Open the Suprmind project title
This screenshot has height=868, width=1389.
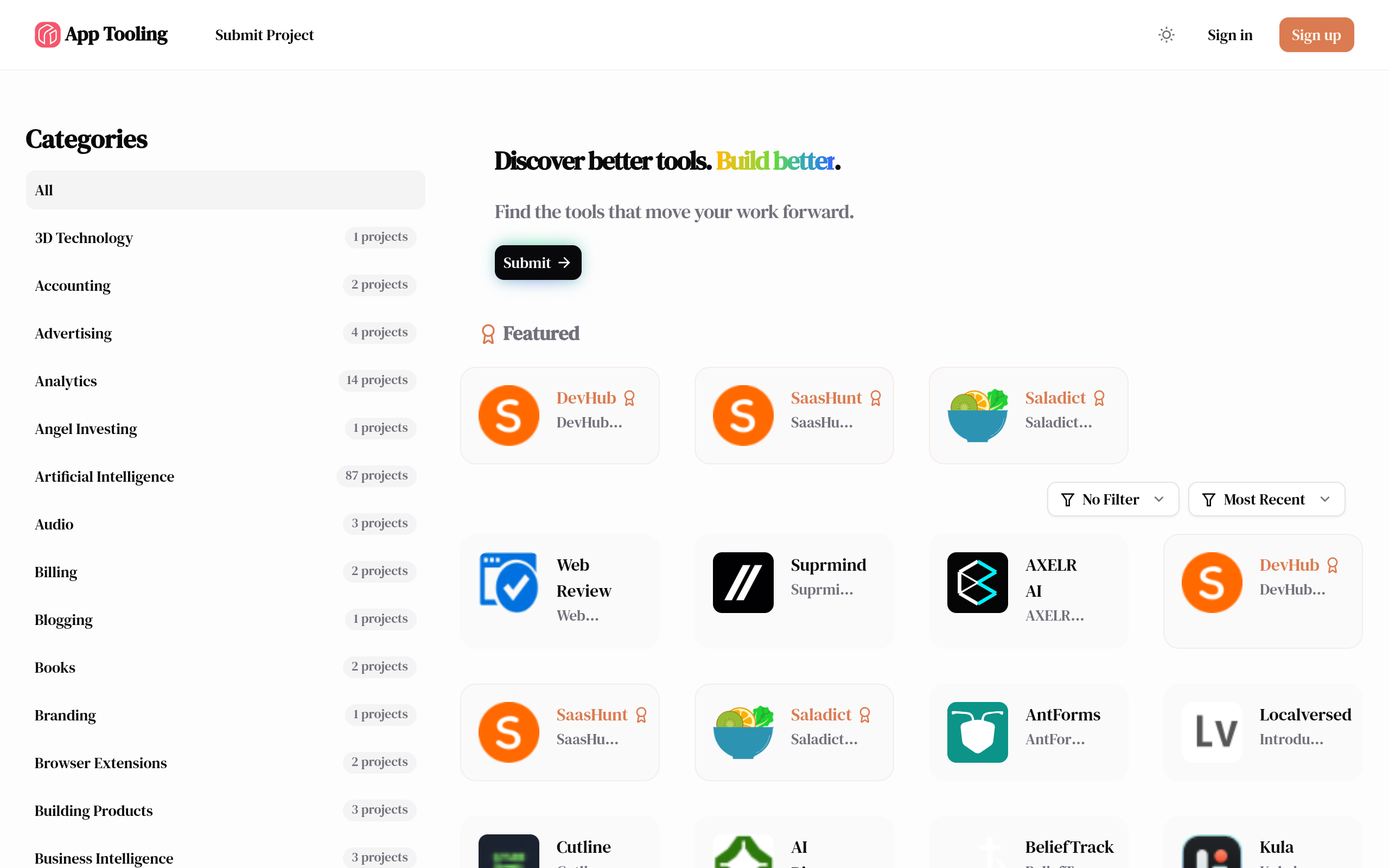tap(828, 565)
